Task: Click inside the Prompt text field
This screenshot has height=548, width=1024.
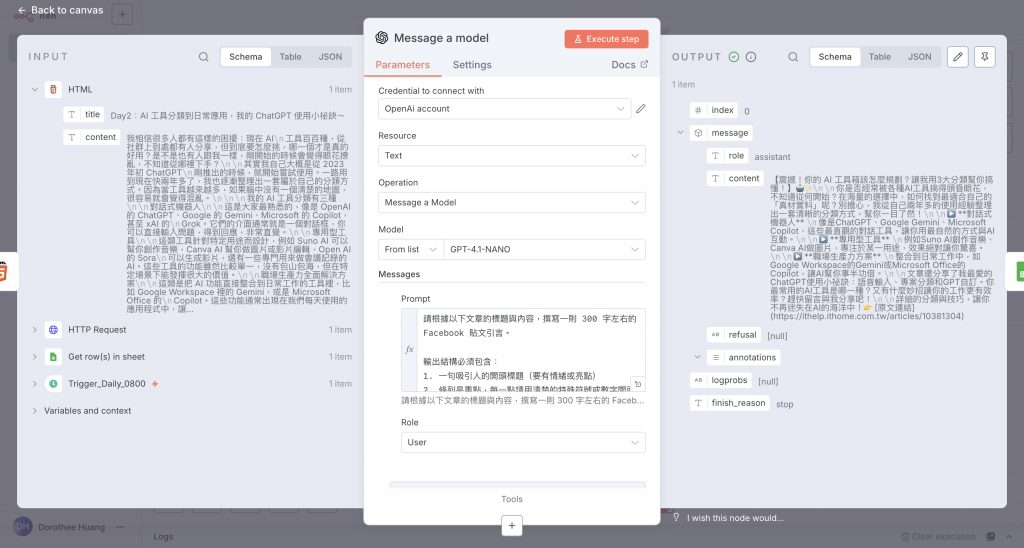Action: [530, 349]
